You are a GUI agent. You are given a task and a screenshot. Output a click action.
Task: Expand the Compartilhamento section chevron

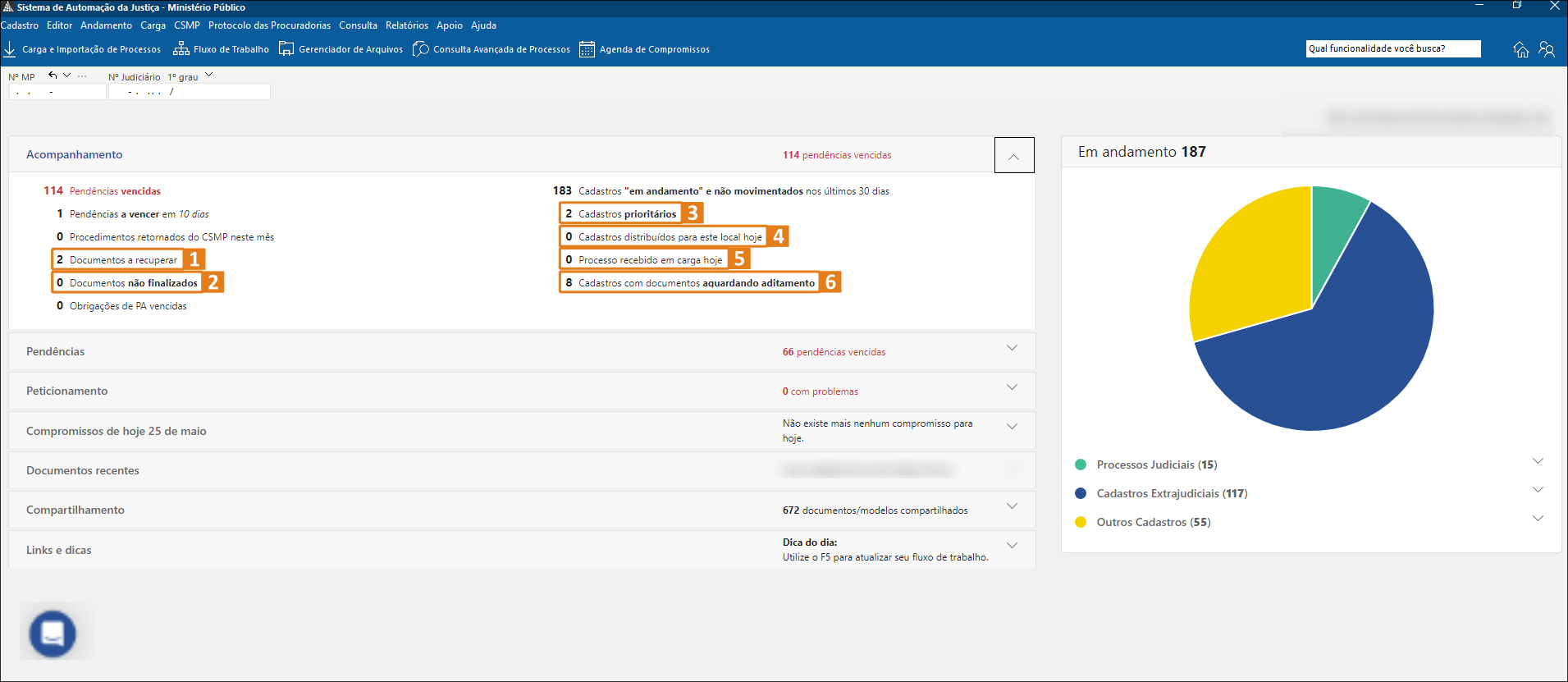[1012, 506]
